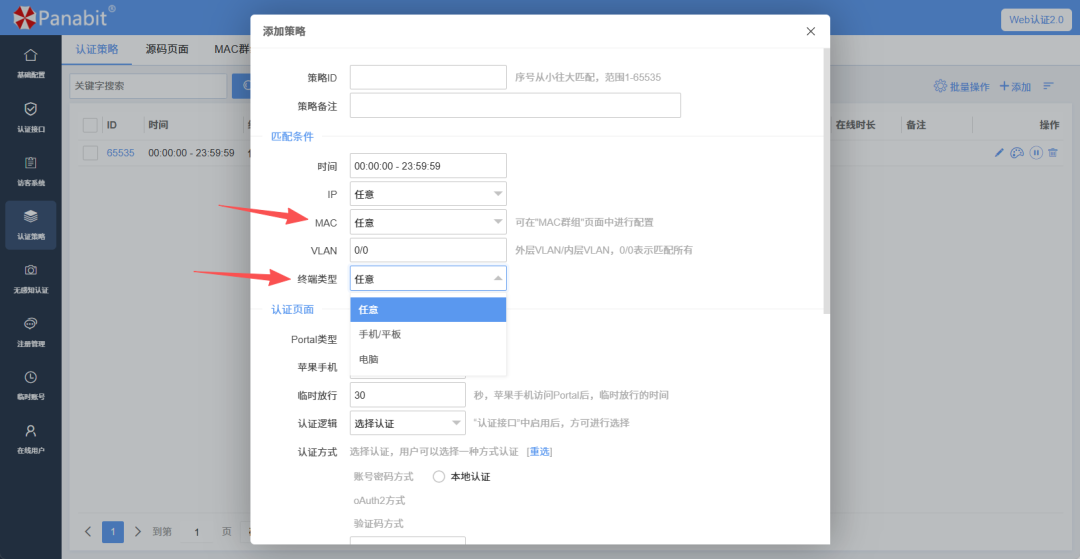
Task: Click the 时间 column header
Action: 158,125
